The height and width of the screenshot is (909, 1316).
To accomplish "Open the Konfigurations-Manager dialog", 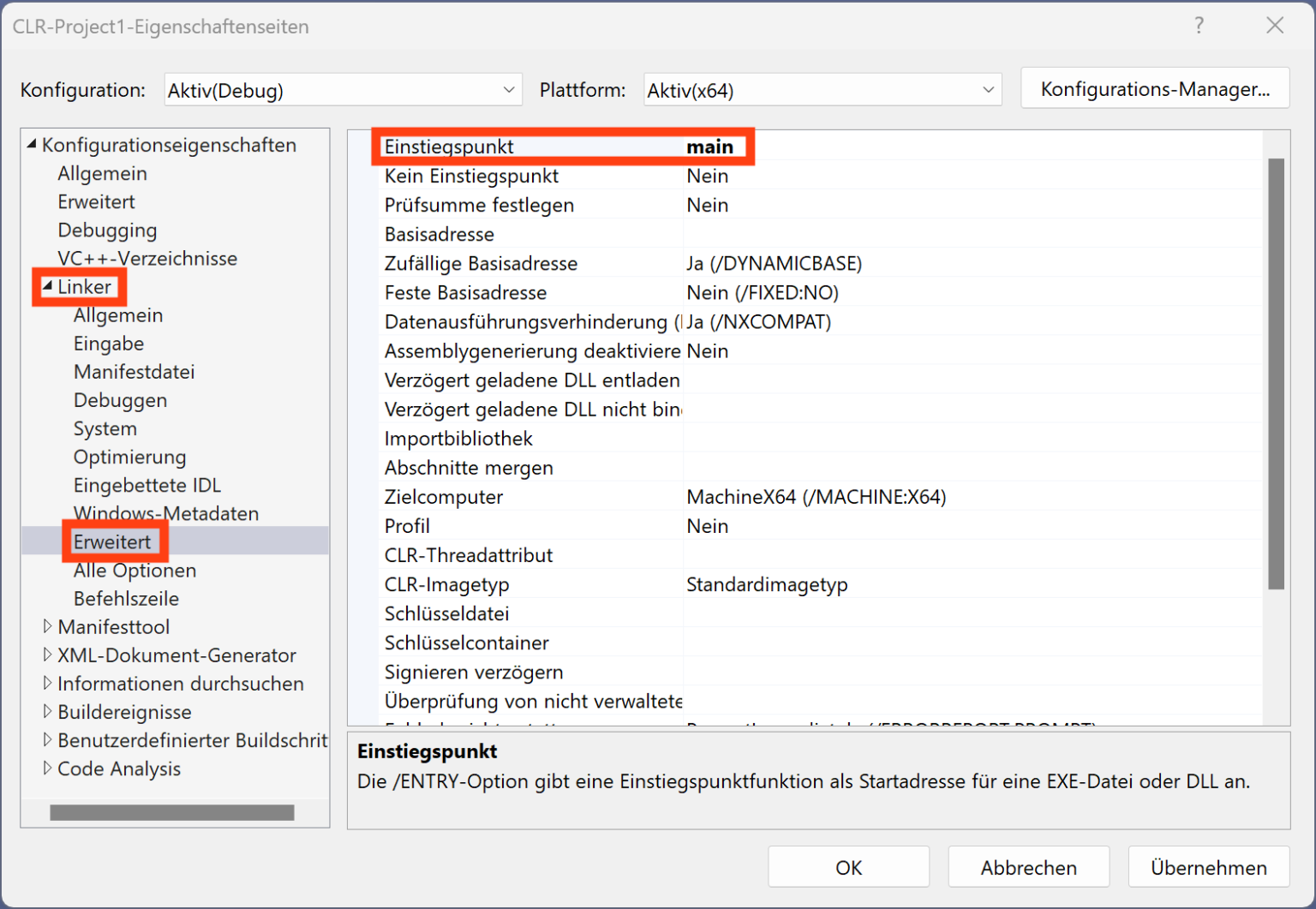I will point(1155,87).
